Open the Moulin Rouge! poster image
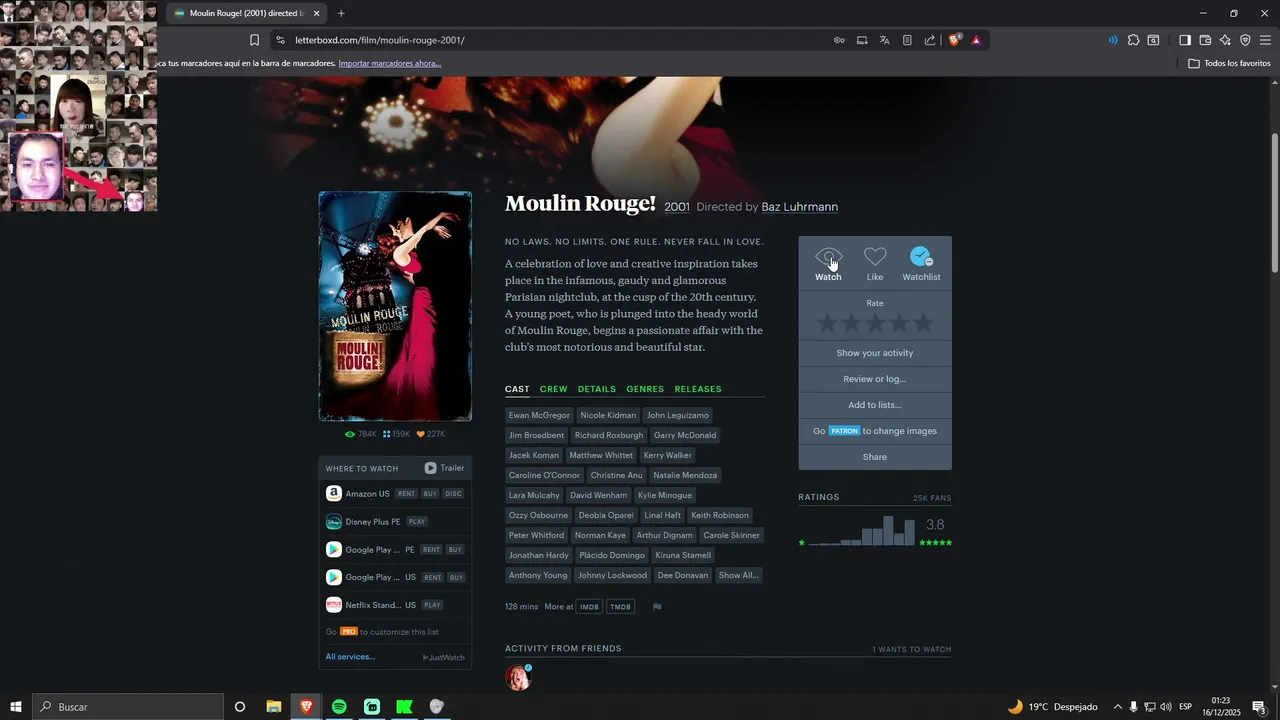 [395, 306]
